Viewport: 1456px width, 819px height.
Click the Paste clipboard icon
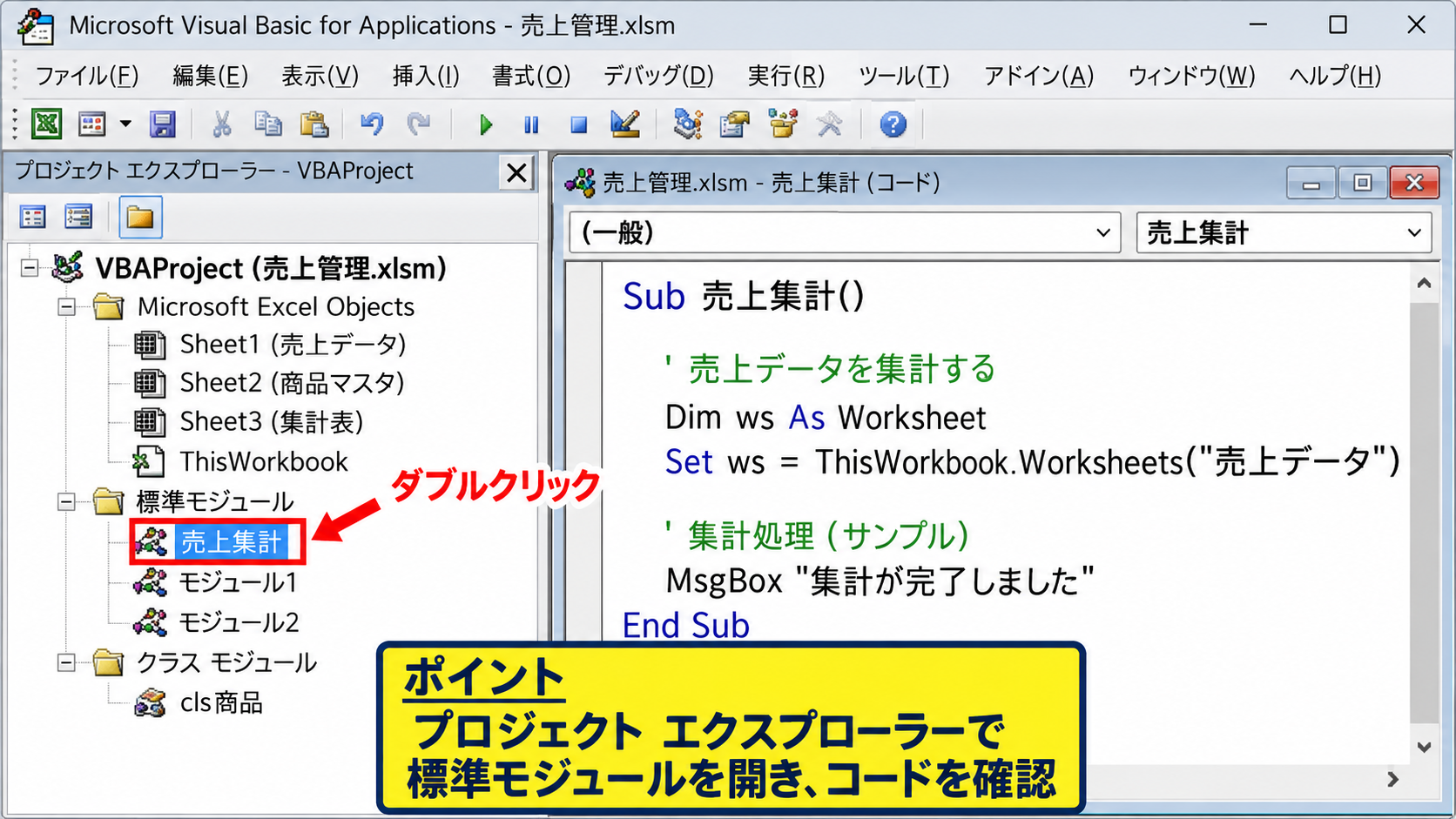(x=313, y=124)
